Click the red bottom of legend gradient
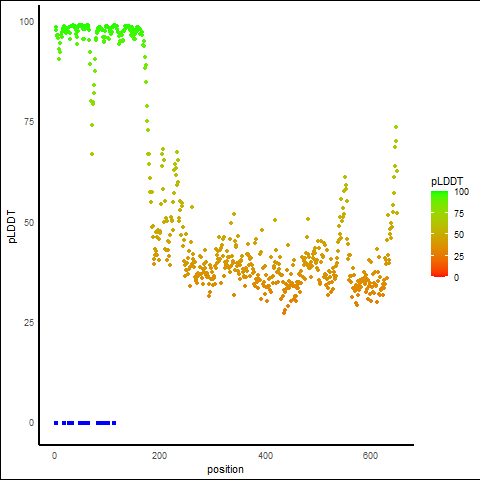 pos(439,274)
